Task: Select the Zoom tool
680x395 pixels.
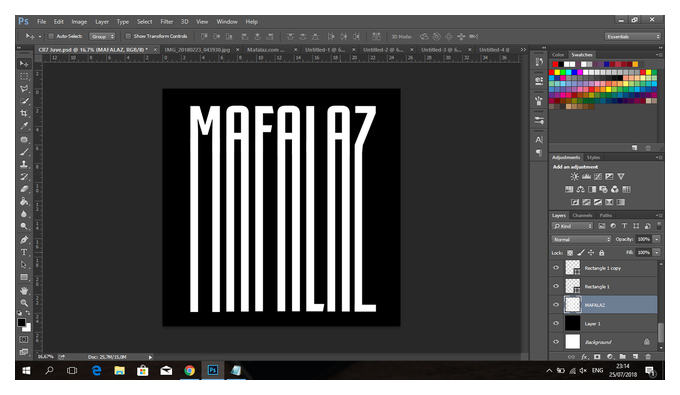Action: click(x=24, y=303)
